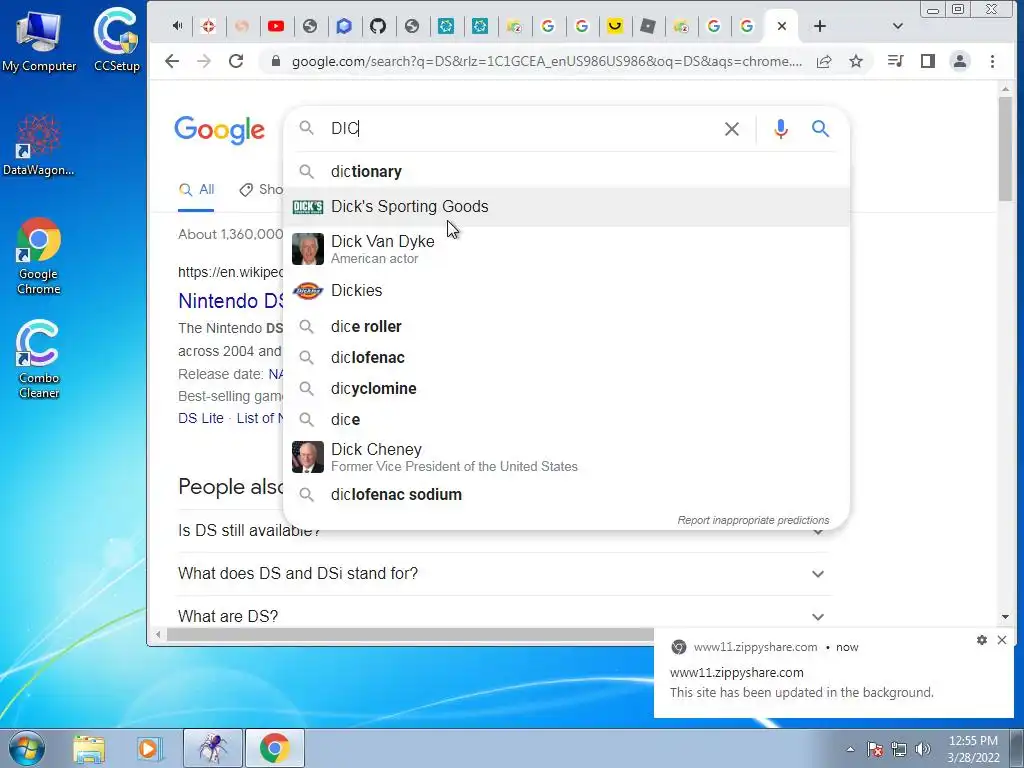Screen dimensions: 1024x768
Task: Expand 'Is DS still available' question
Action: click(504, 530)
